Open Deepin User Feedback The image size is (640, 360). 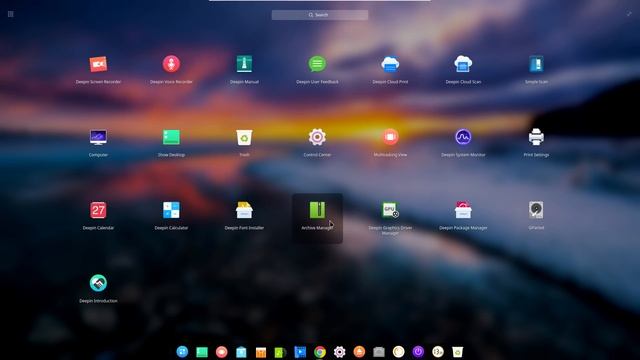[x=317, y=64]
